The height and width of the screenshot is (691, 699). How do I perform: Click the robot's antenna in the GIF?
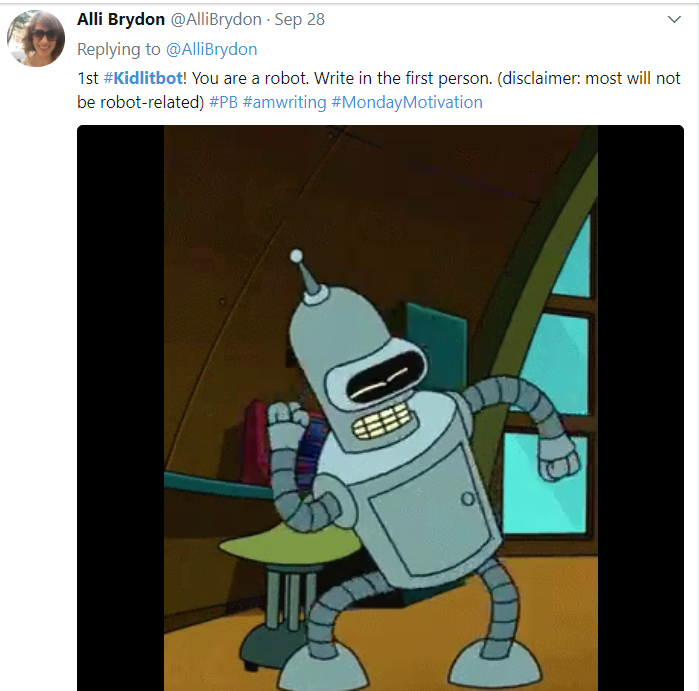[304, 273]
